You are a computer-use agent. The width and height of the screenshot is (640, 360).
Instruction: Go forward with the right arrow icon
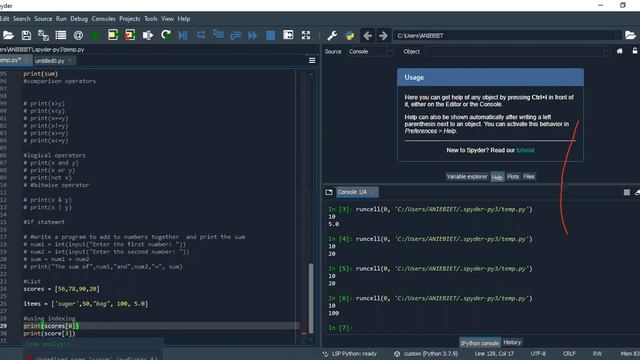[x=383, y=36]
